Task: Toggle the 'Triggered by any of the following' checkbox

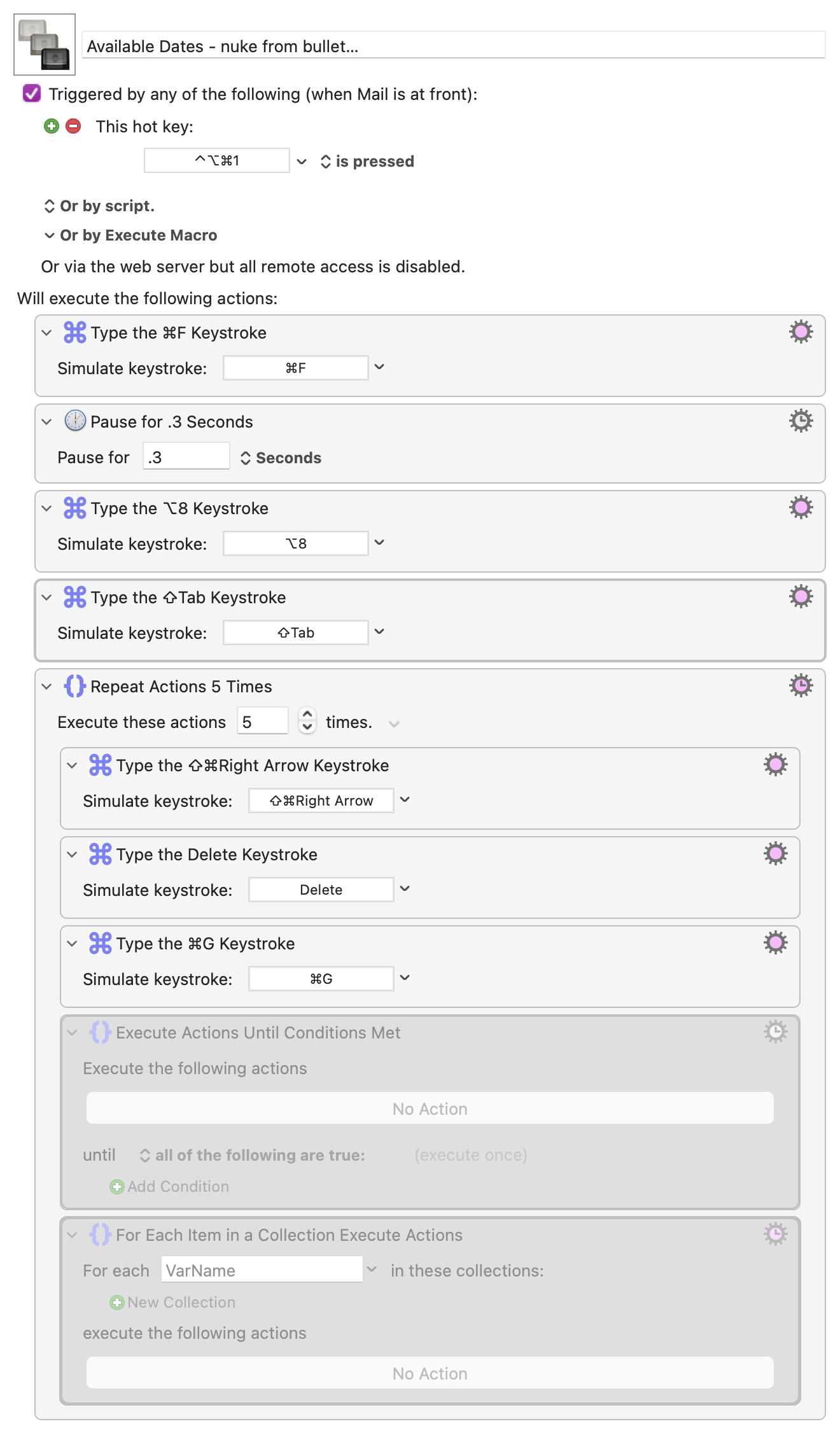Action: click(32, 94)
